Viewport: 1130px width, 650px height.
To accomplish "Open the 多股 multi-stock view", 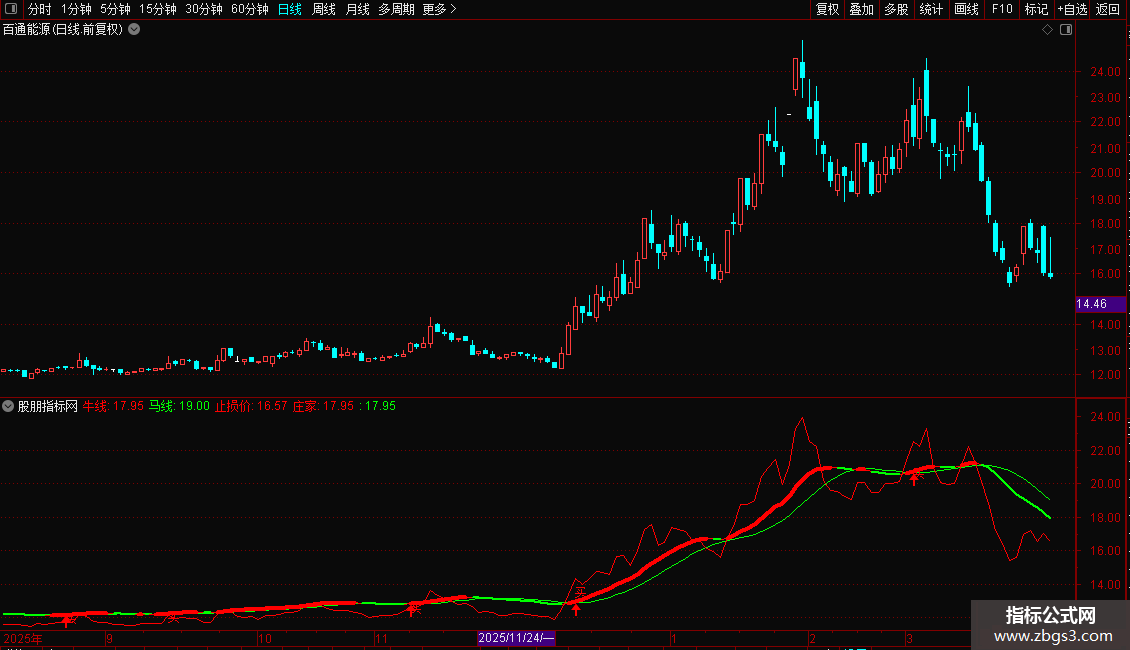I will click(x=896, y=9).
